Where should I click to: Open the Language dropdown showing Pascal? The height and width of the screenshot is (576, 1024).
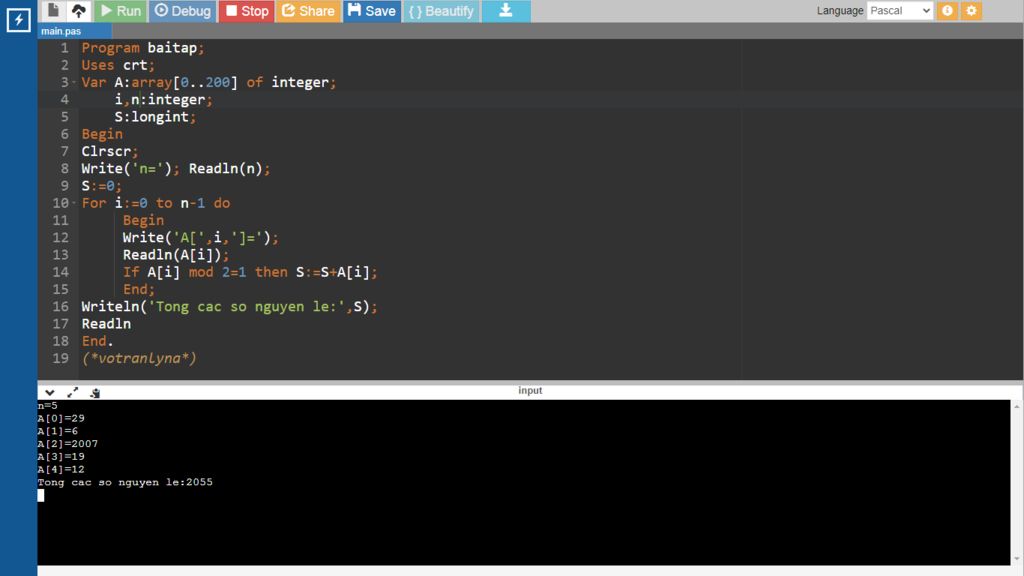[899, 10]
